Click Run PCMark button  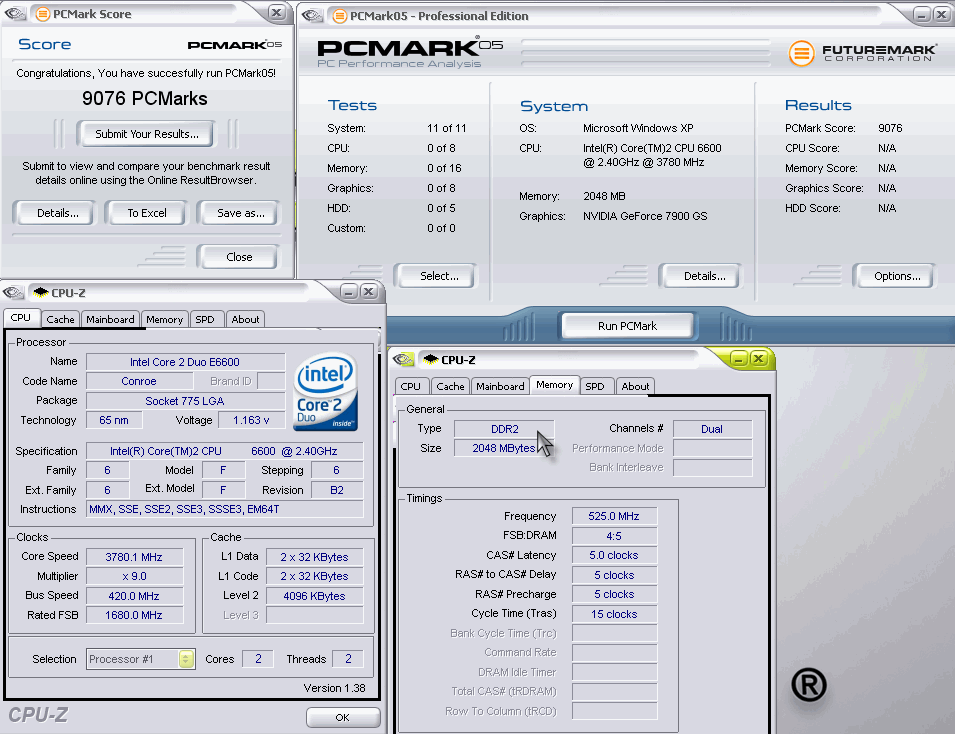point(627,326)
